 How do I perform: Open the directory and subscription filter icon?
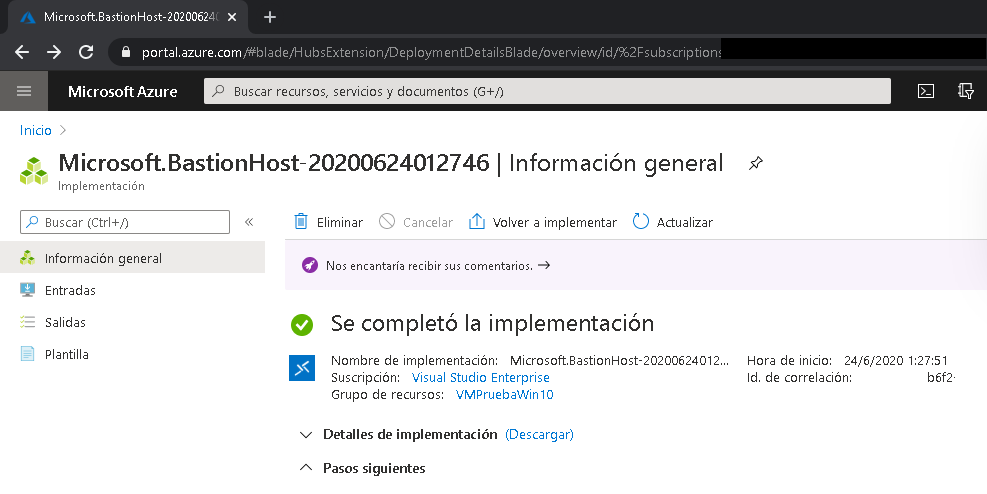tap(966, 91)
